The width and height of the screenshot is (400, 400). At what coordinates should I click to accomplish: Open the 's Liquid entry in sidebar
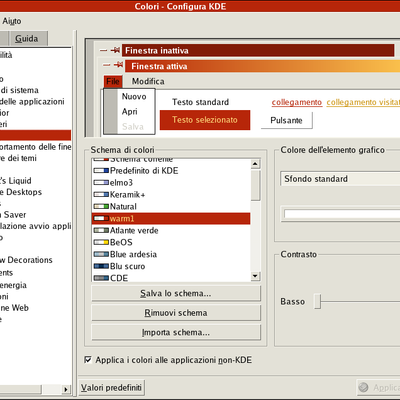point(16,181)
